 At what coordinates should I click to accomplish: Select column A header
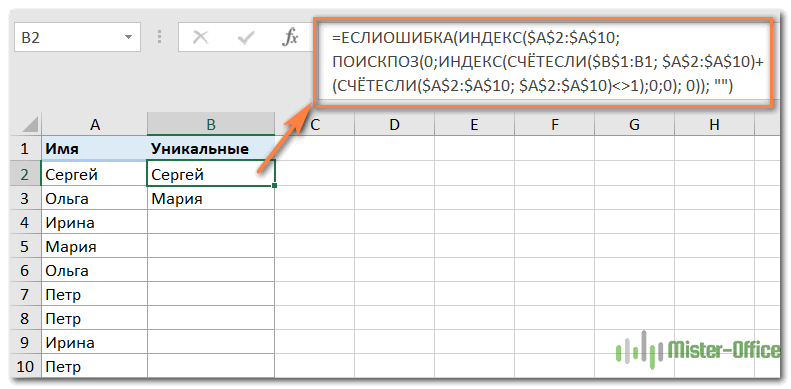point(94,125)
